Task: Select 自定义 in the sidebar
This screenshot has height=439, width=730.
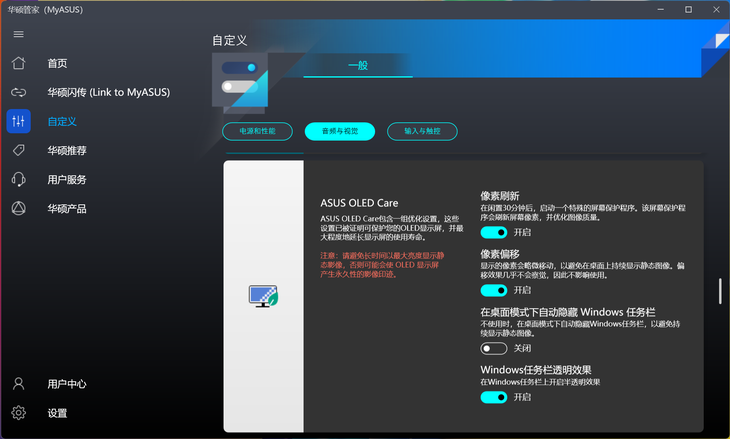Action: pyautogui.click(x=62, y=122)
